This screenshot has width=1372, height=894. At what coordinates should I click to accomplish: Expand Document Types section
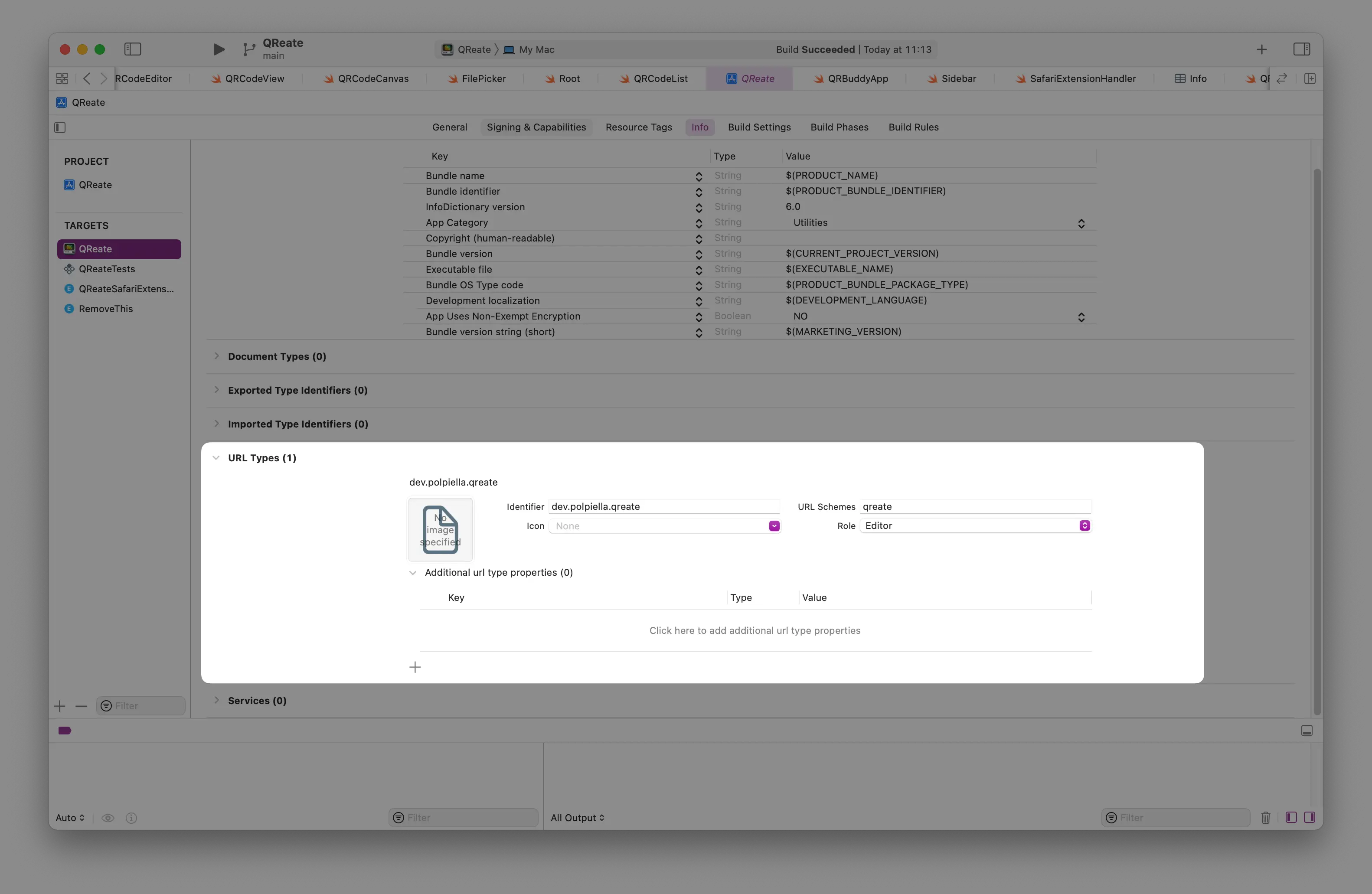coord(217,356)
